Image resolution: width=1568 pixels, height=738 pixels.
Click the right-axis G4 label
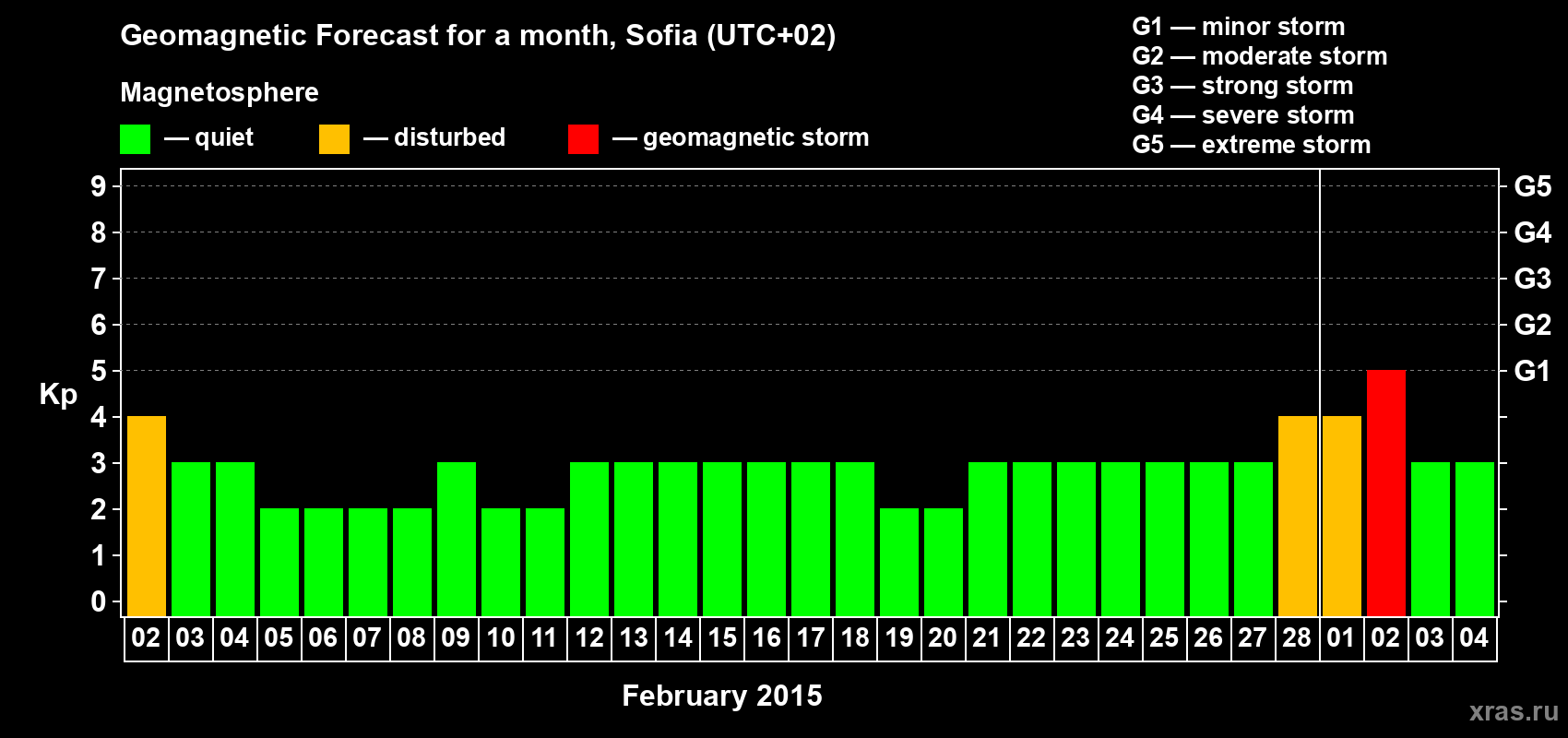tap(1532, 232)
